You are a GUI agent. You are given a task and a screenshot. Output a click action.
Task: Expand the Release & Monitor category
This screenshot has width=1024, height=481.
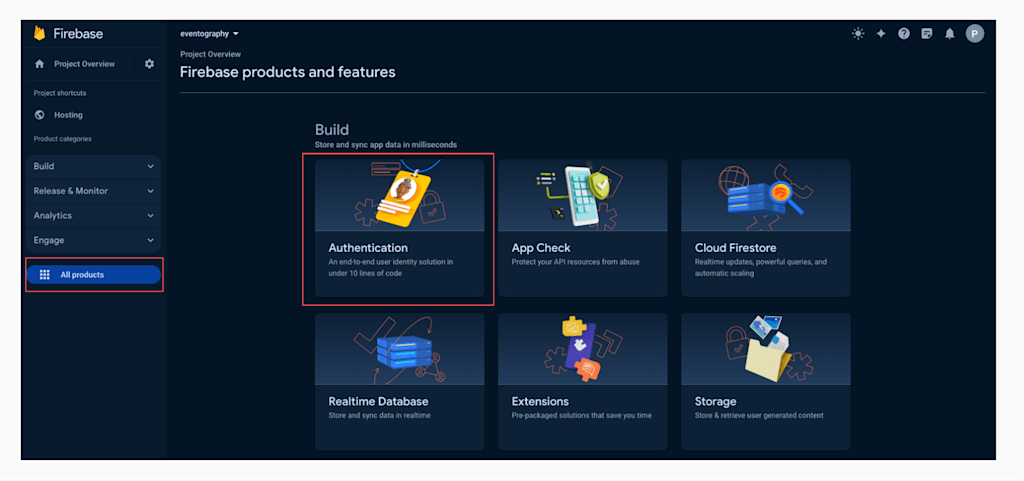coord(94,191)
